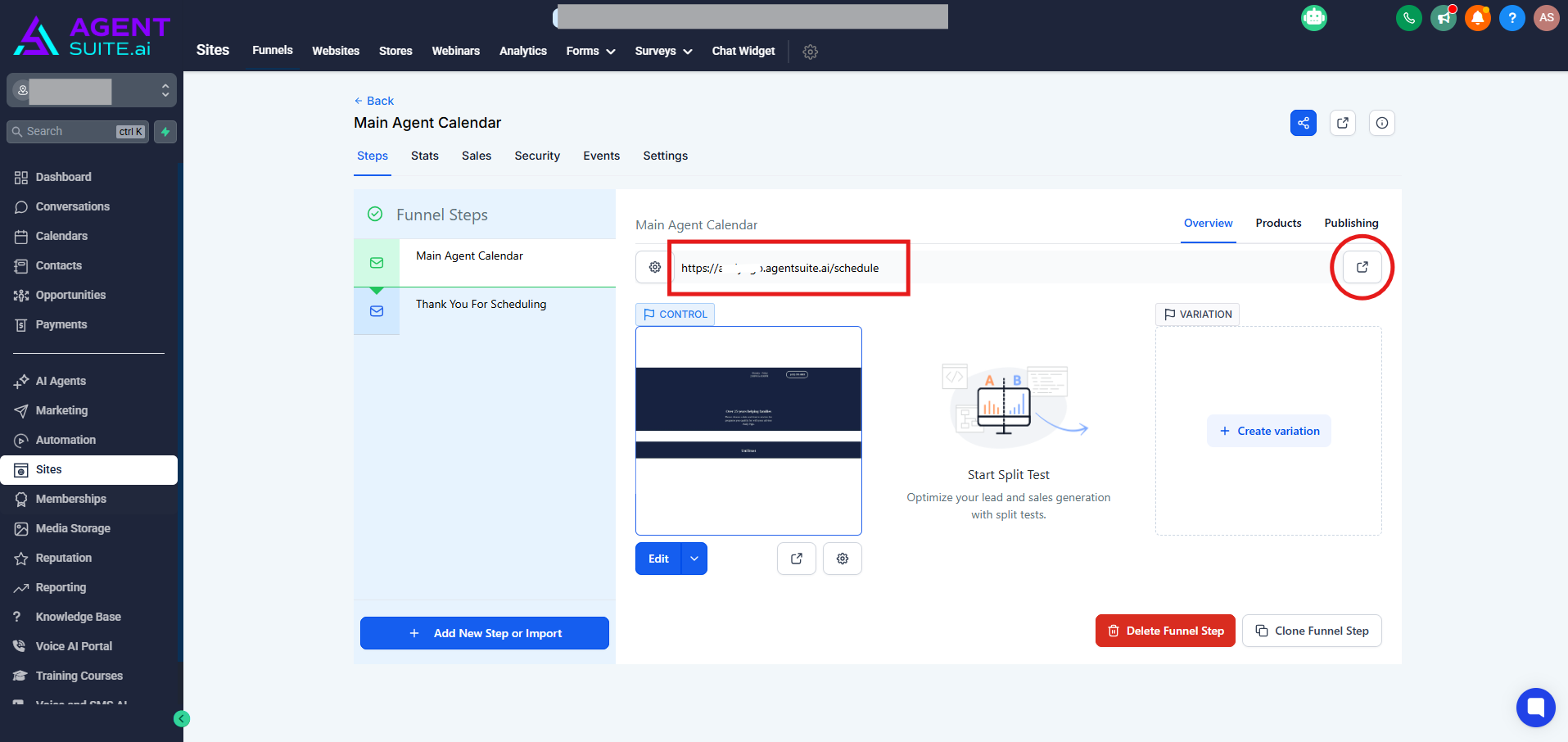Viewport: 1568px width, 742px height.
Task: Click the funnel info icon
Action: click(x=1382, y=123)
